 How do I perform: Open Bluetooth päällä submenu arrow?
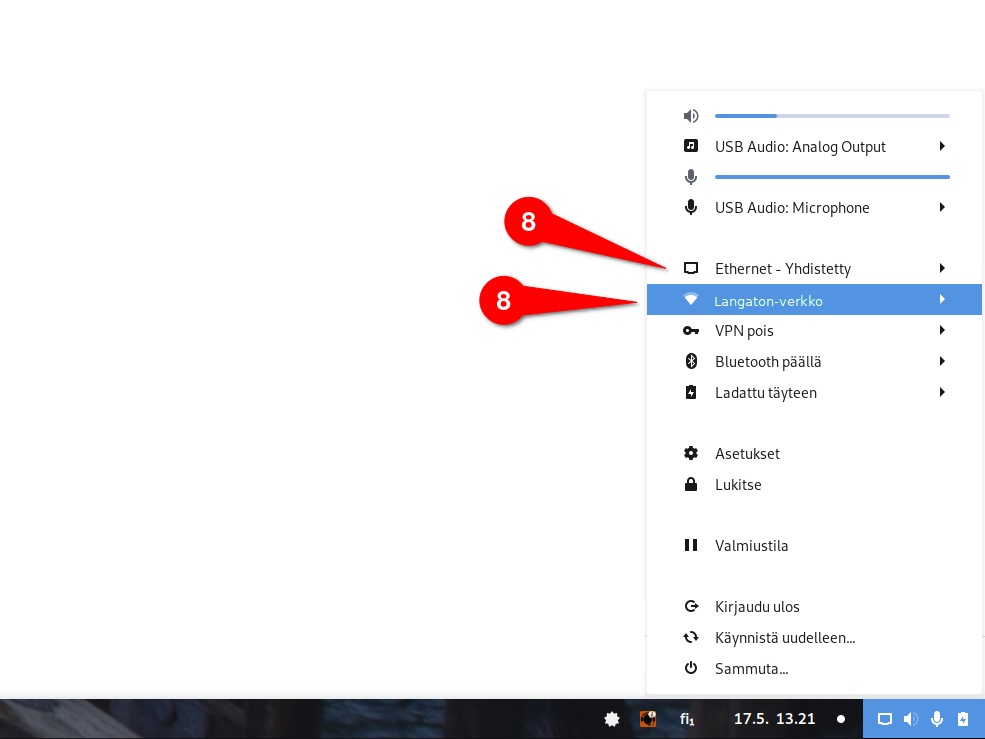(942, 361)
